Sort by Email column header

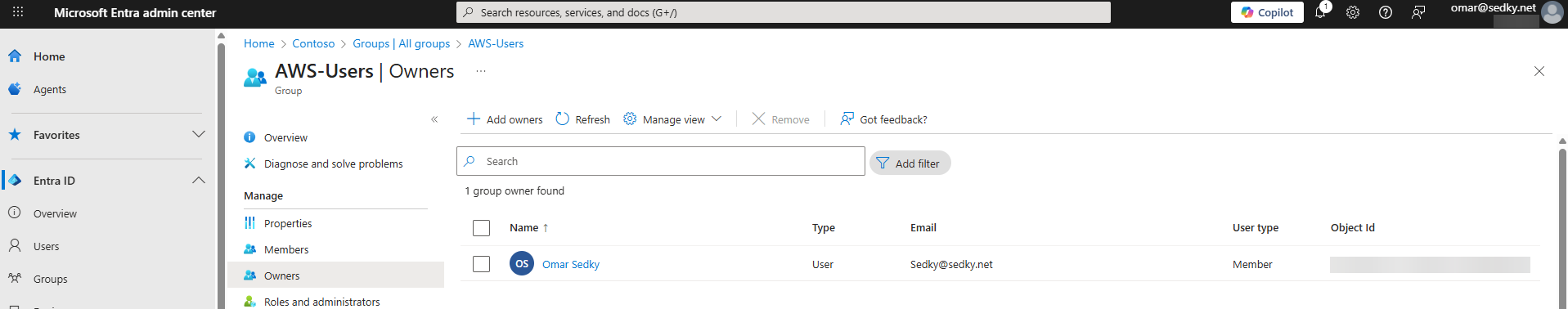(923, 228)
